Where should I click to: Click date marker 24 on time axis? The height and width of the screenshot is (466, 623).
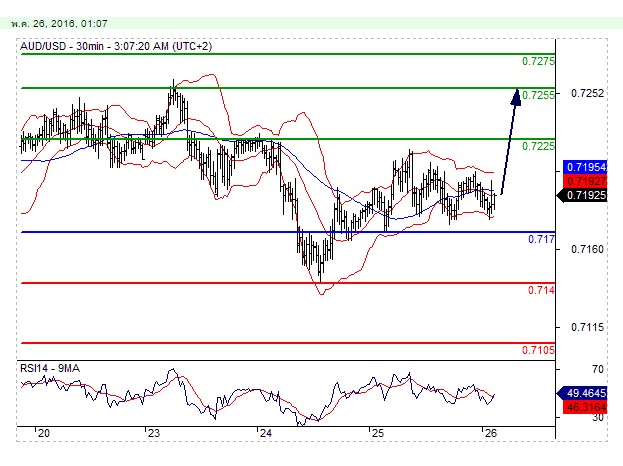click(265, 433)
